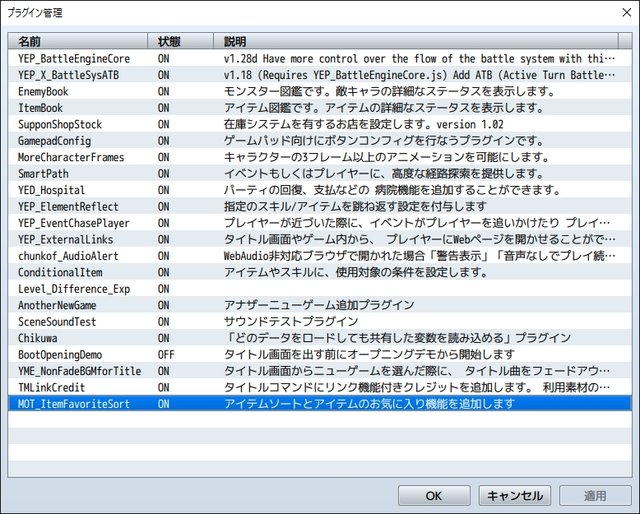640x514 pixels.
Task: Select the Level_Difference_Exp plugin row
Action: tap(320, 289)
